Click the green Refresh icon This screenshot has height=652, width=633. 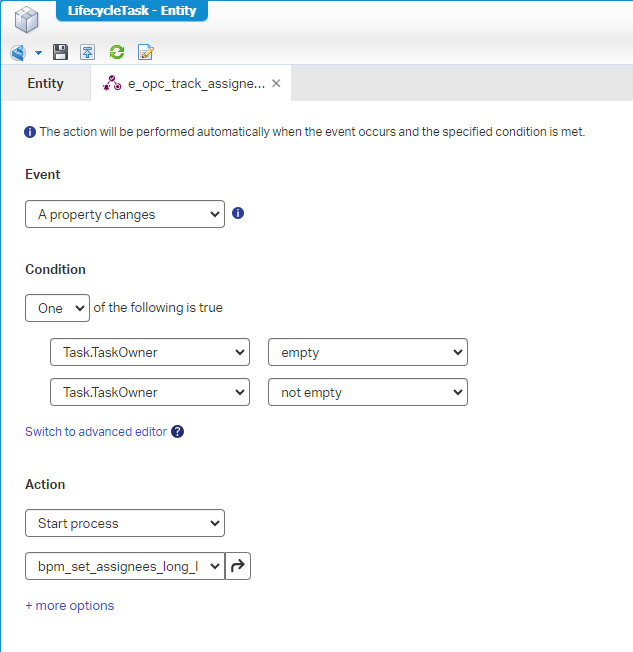[x=117, y=52]
